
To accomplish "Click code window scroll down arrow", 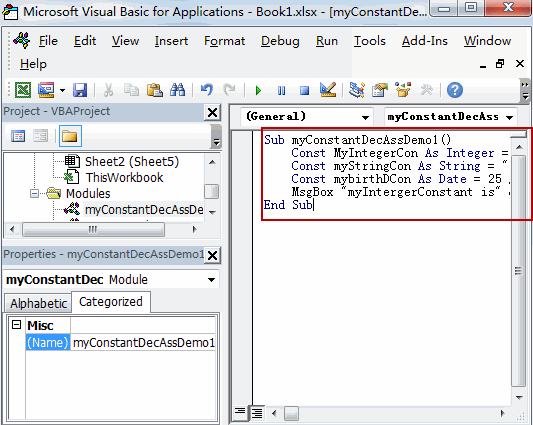I will pyautogui.click(x=519, y=397).
